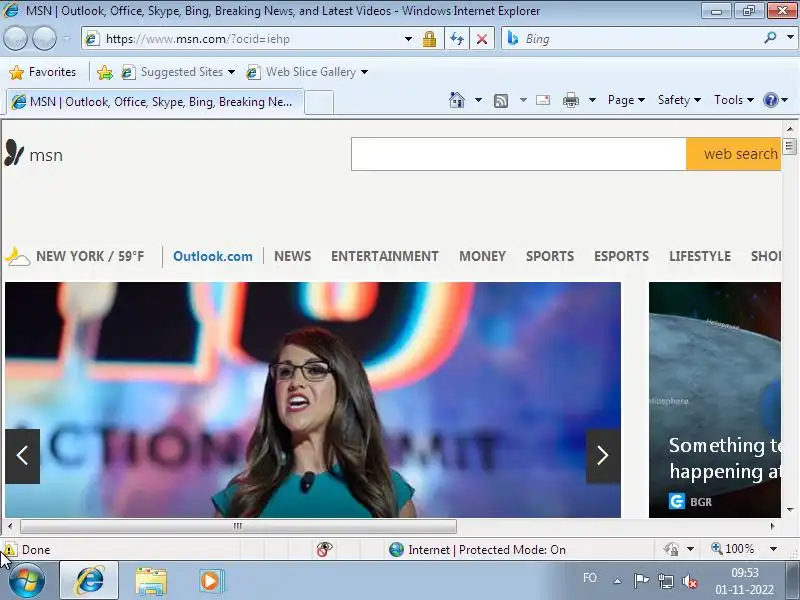The image size is (800, 600).
Task: Open the Windows Start menu orb
Action: click(27, 581)
